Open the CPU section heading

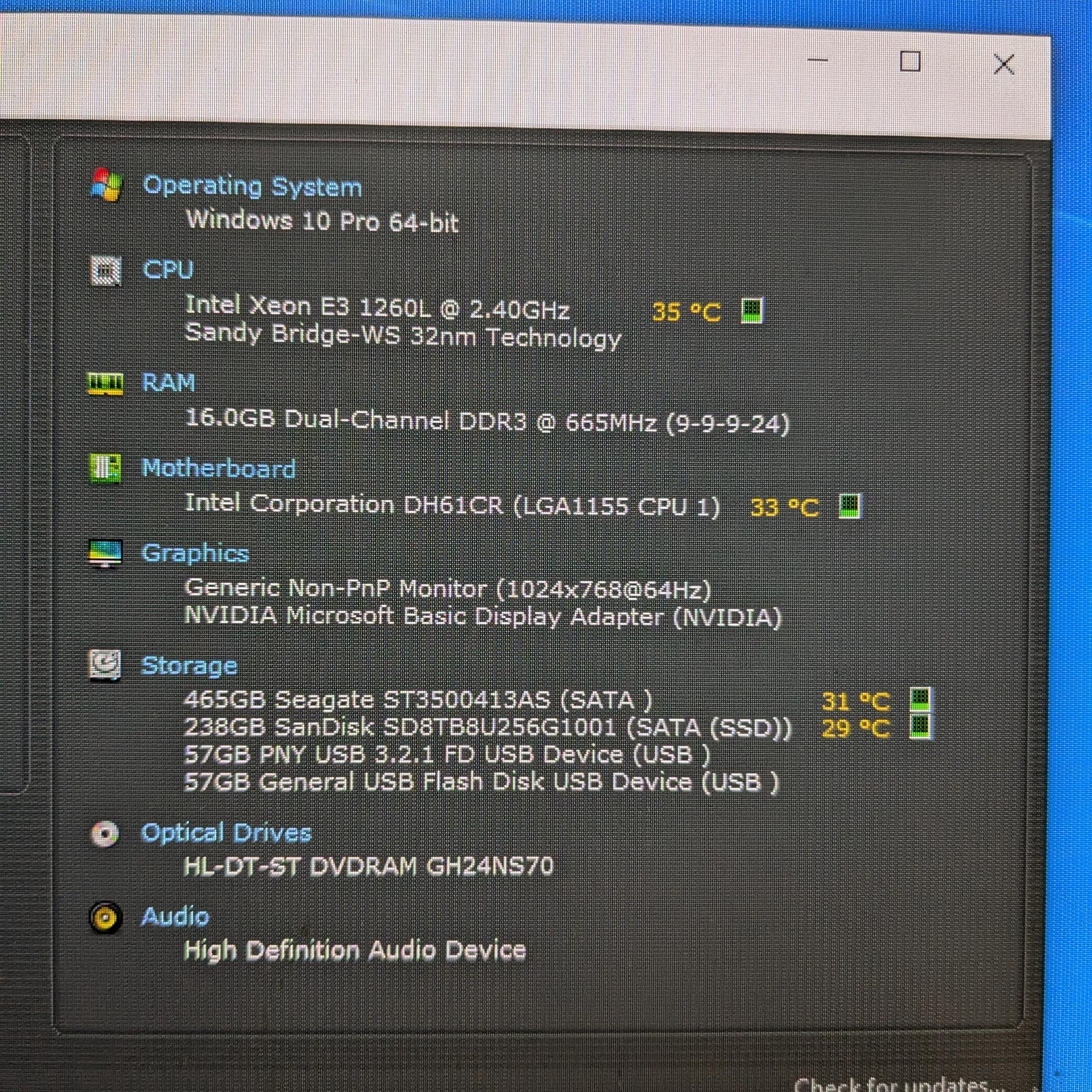coord(168,270)
